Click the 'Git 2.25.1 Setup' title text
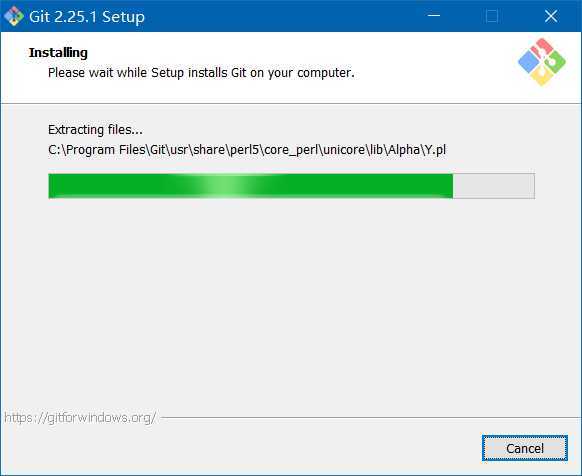The width and height of the screenshot is (582, 476). click(x=87, y=17)
